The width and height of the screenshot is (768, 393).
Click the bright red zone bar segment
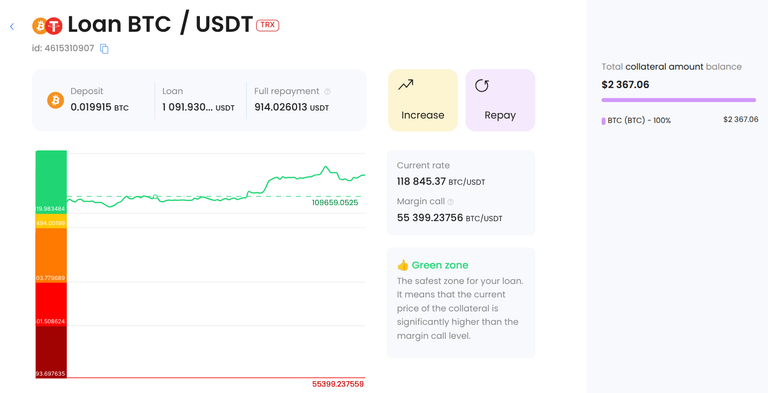point(51,304)
